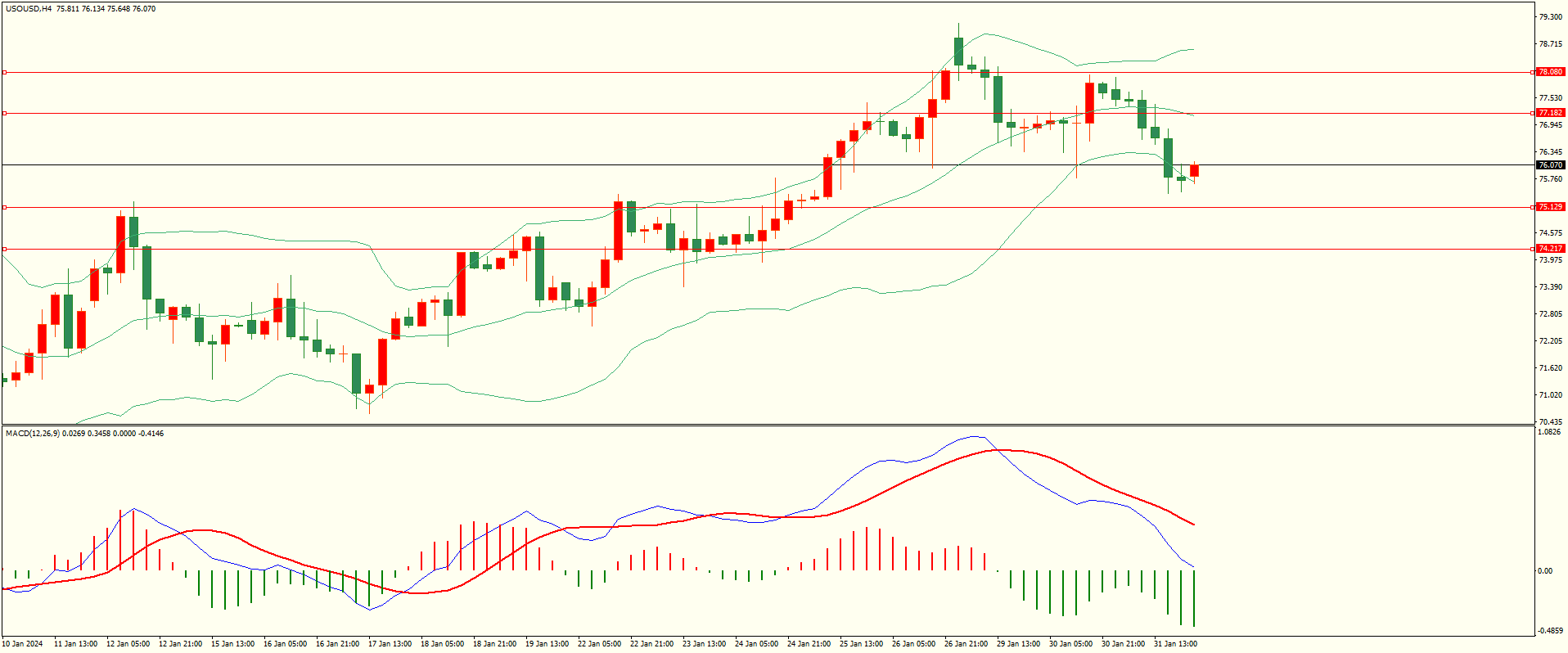Click the 73.390 price axis label

[x=1550, y=287]
